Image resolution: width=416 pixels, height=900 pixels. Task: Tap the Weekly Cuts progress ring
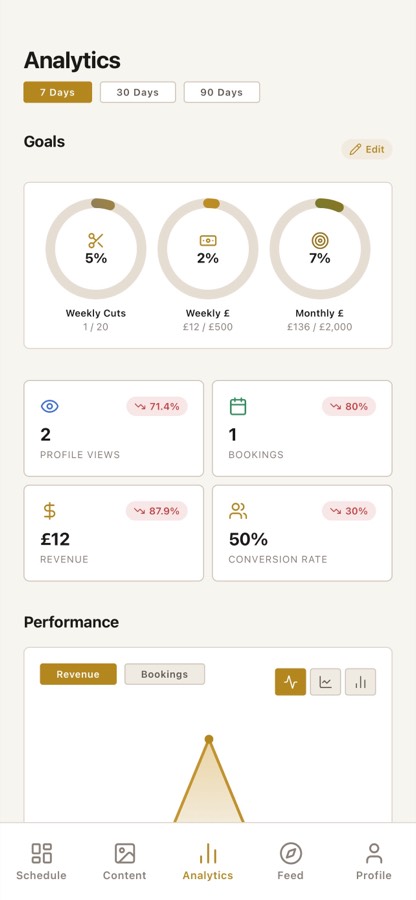click(96, 249)
